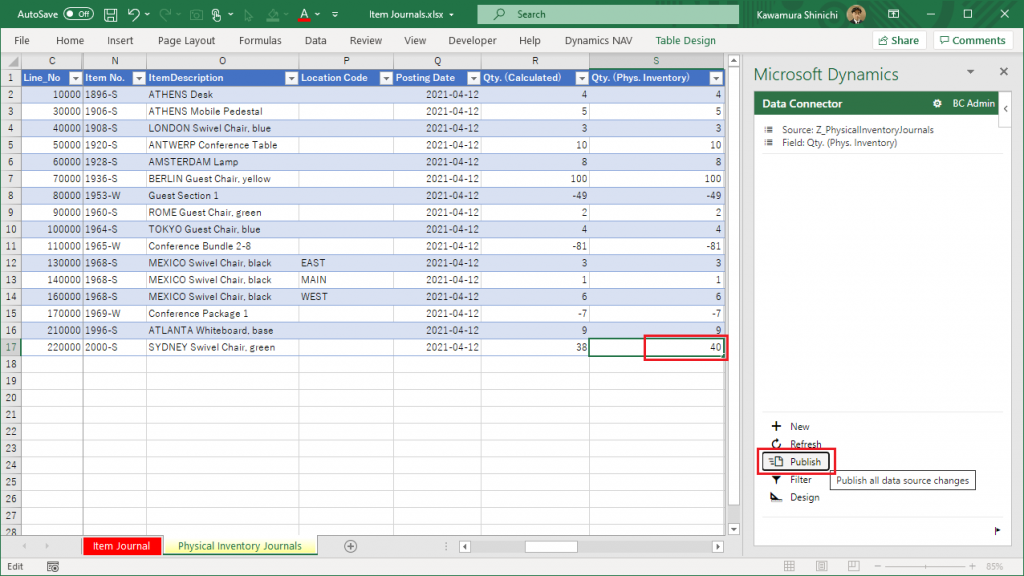This screenshot has height=576, width=1024.
Task: Open the File menu
Action: click(22, 40)
